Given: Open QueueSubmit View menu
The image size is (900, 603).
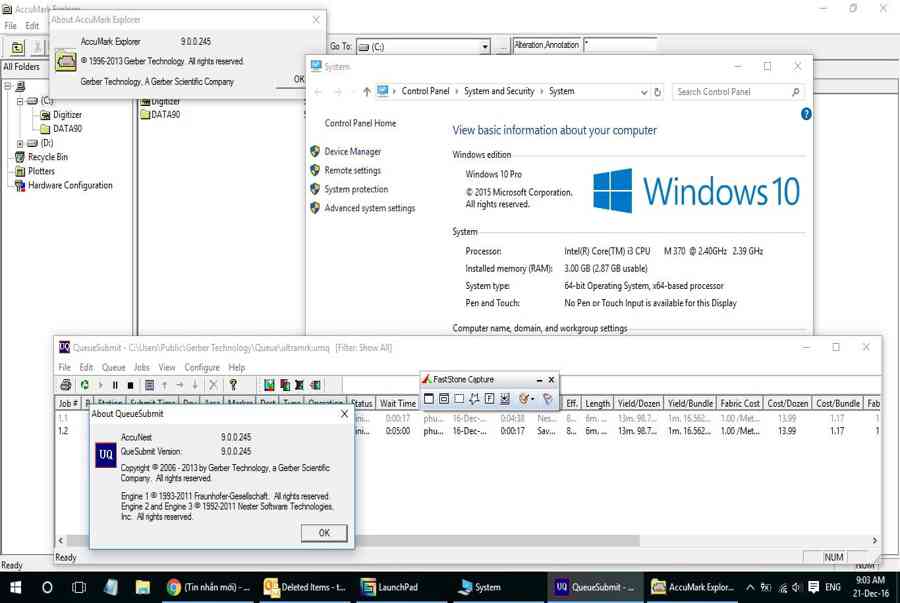Looking at the screenshot, I should click(x=167, y=367).
